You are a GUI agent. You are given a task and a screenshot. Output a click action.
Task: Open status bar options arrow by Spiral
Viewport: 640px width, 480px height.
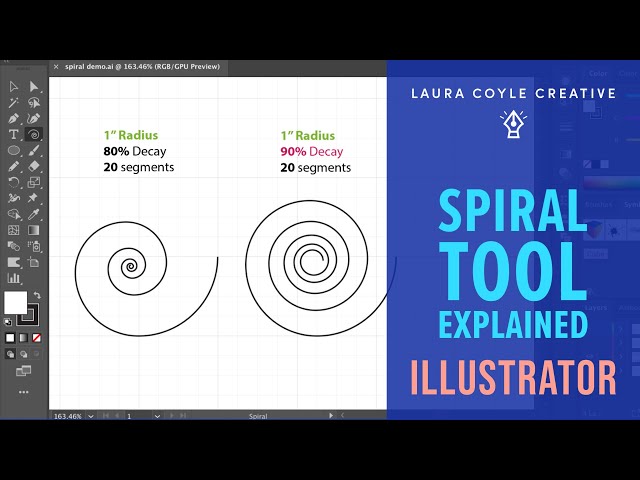click(x=331, y=416)
